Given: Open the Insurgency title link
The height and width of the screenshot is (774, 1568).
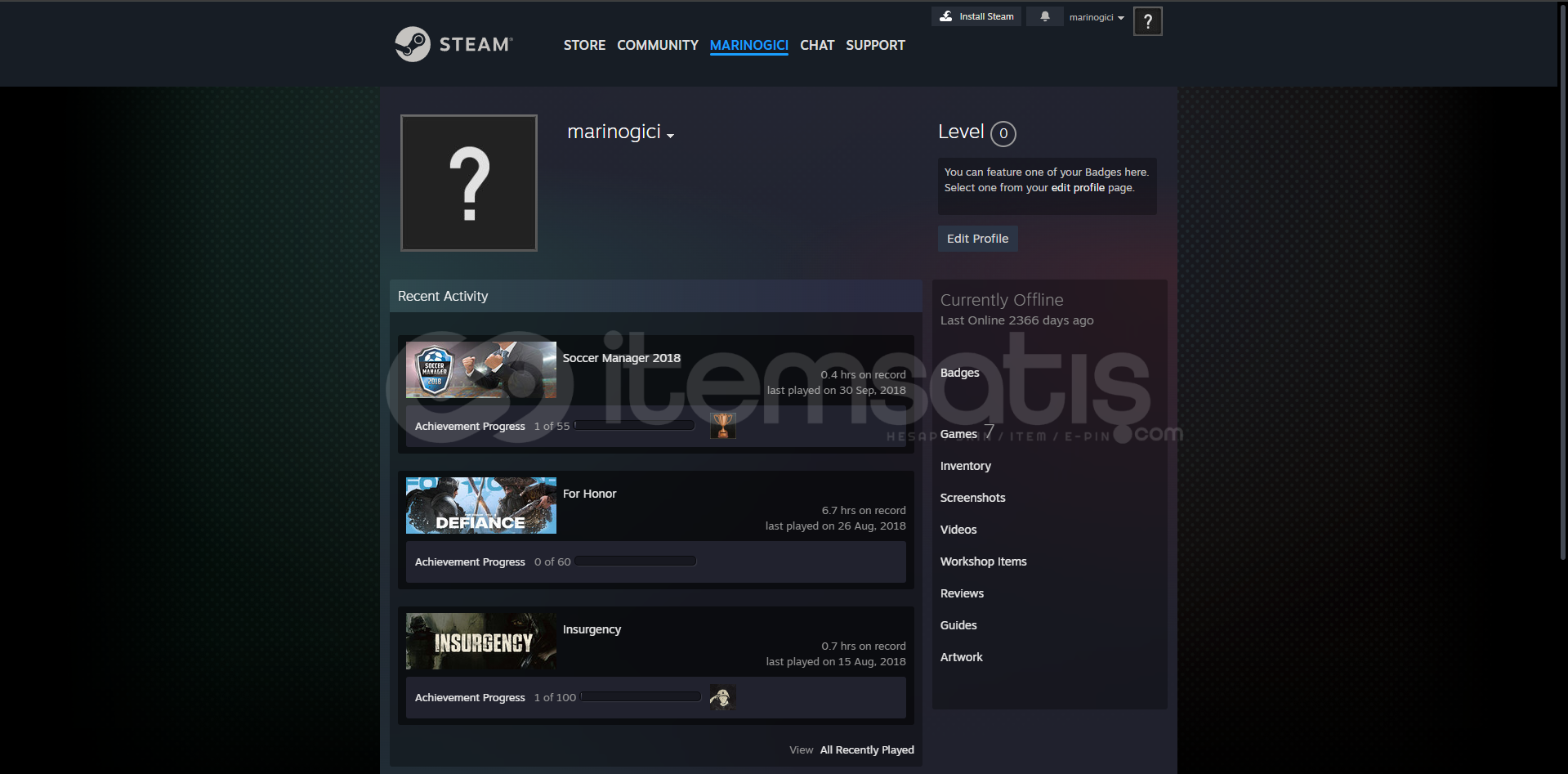Looking at the screenshot, I should pyautogui.click(x=592, y=629).
